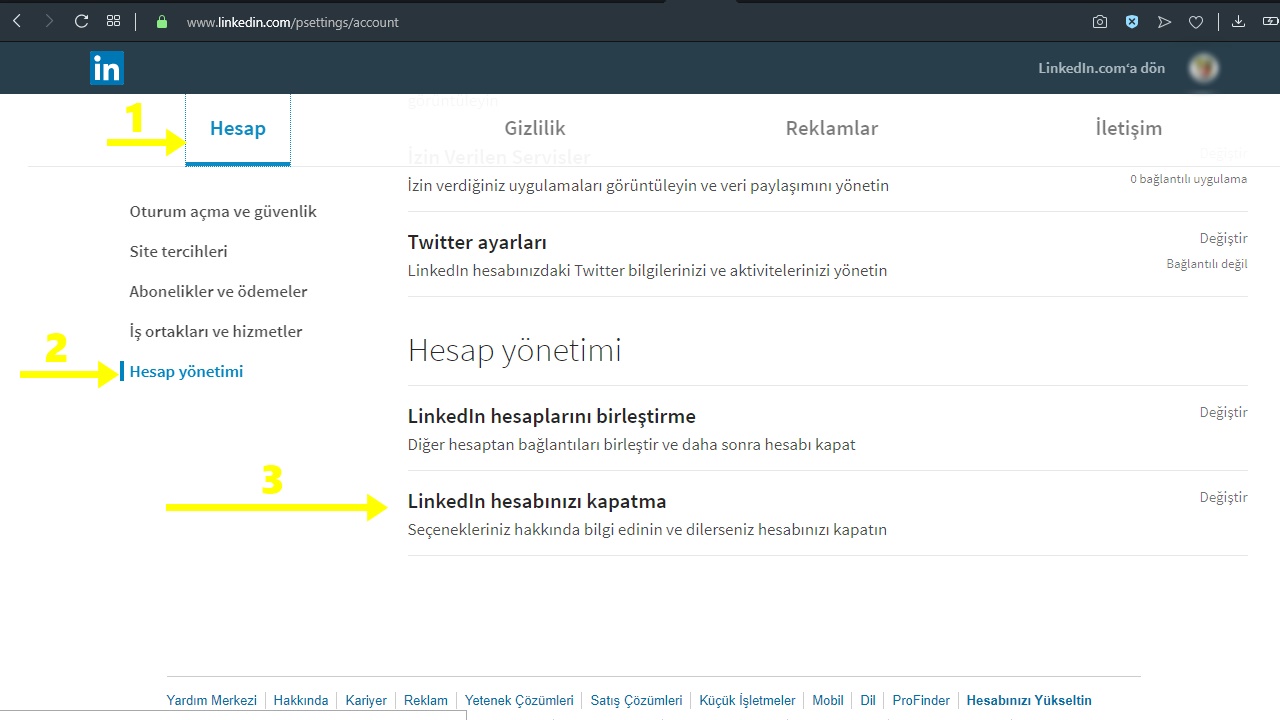
Task: Click Değiştir for LinkedIn hesabınızı kapatma
Action: click(1224, 497)
